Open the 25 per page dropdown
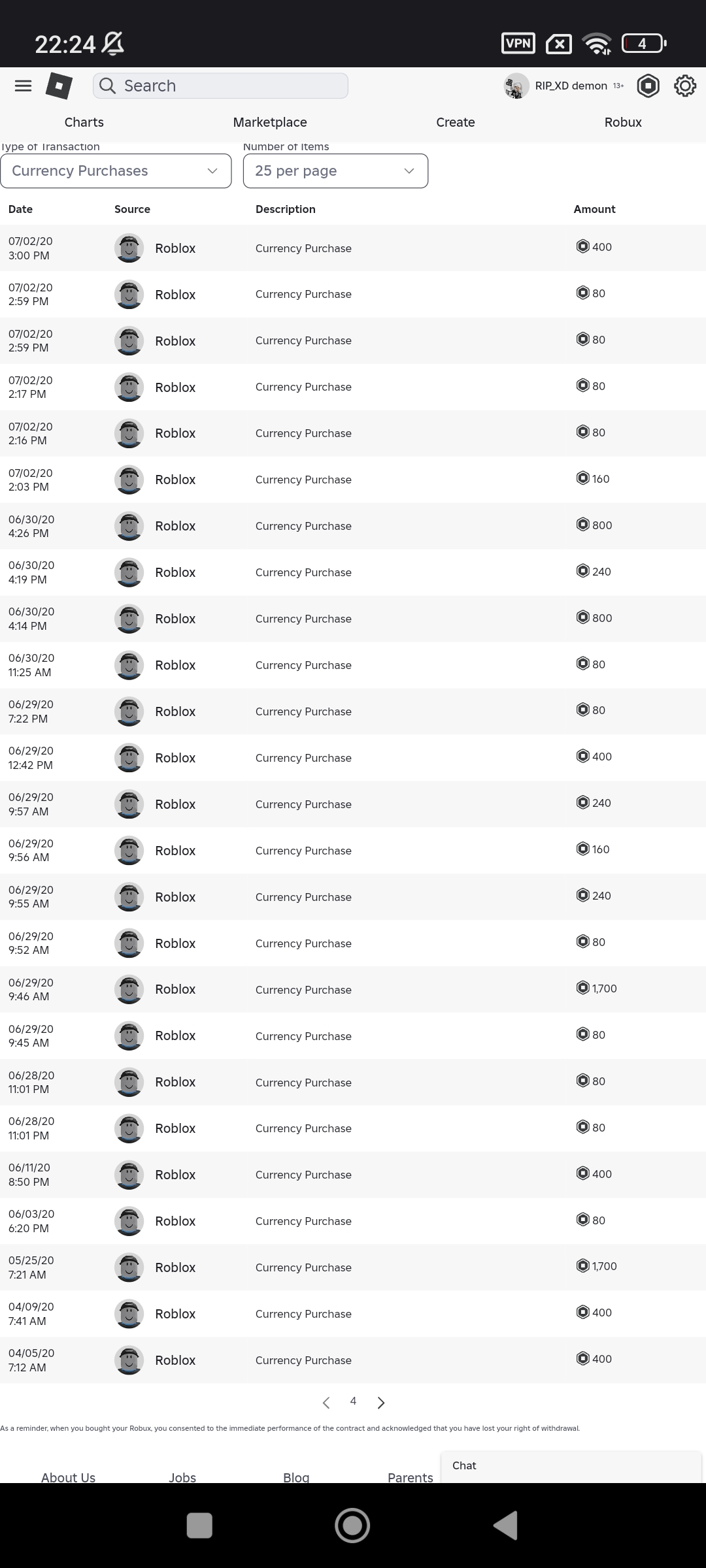The width and height of the screenshot is (706, 1568). (x=335, y=171)
